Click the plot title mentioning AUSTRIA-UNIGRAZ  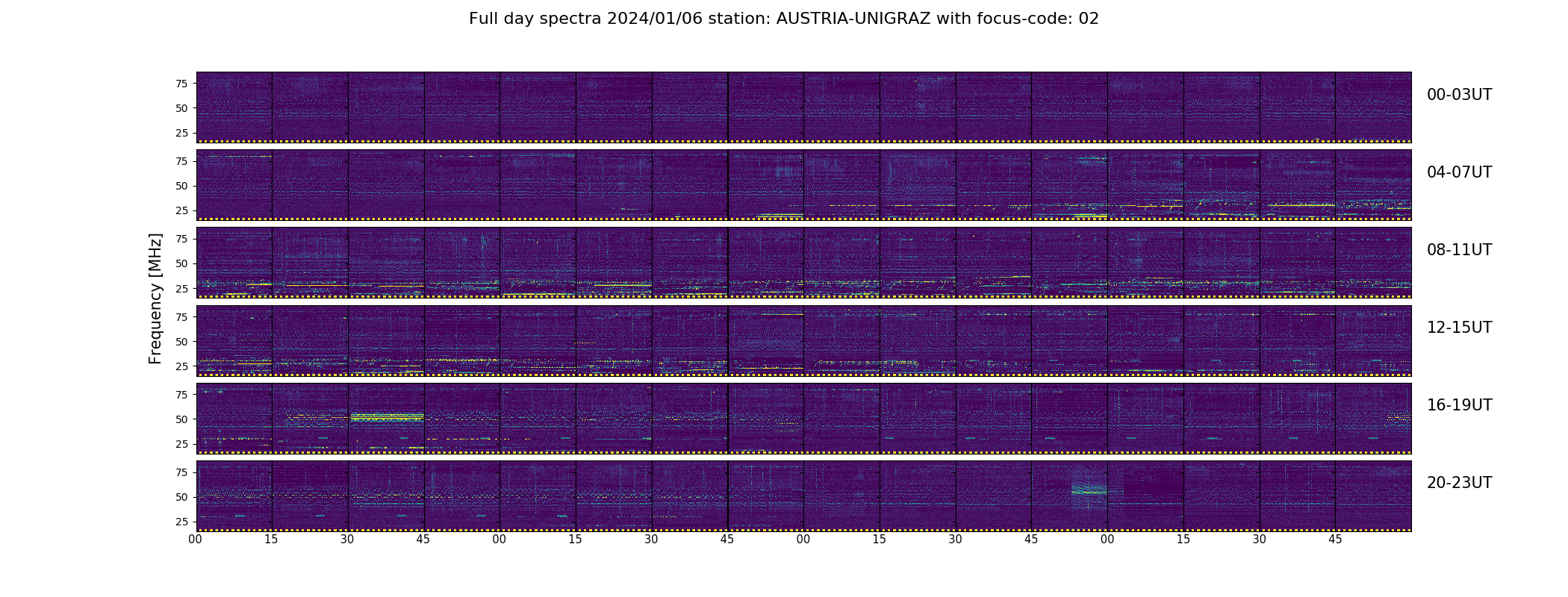pyautogui.click(x=784, y=19)
